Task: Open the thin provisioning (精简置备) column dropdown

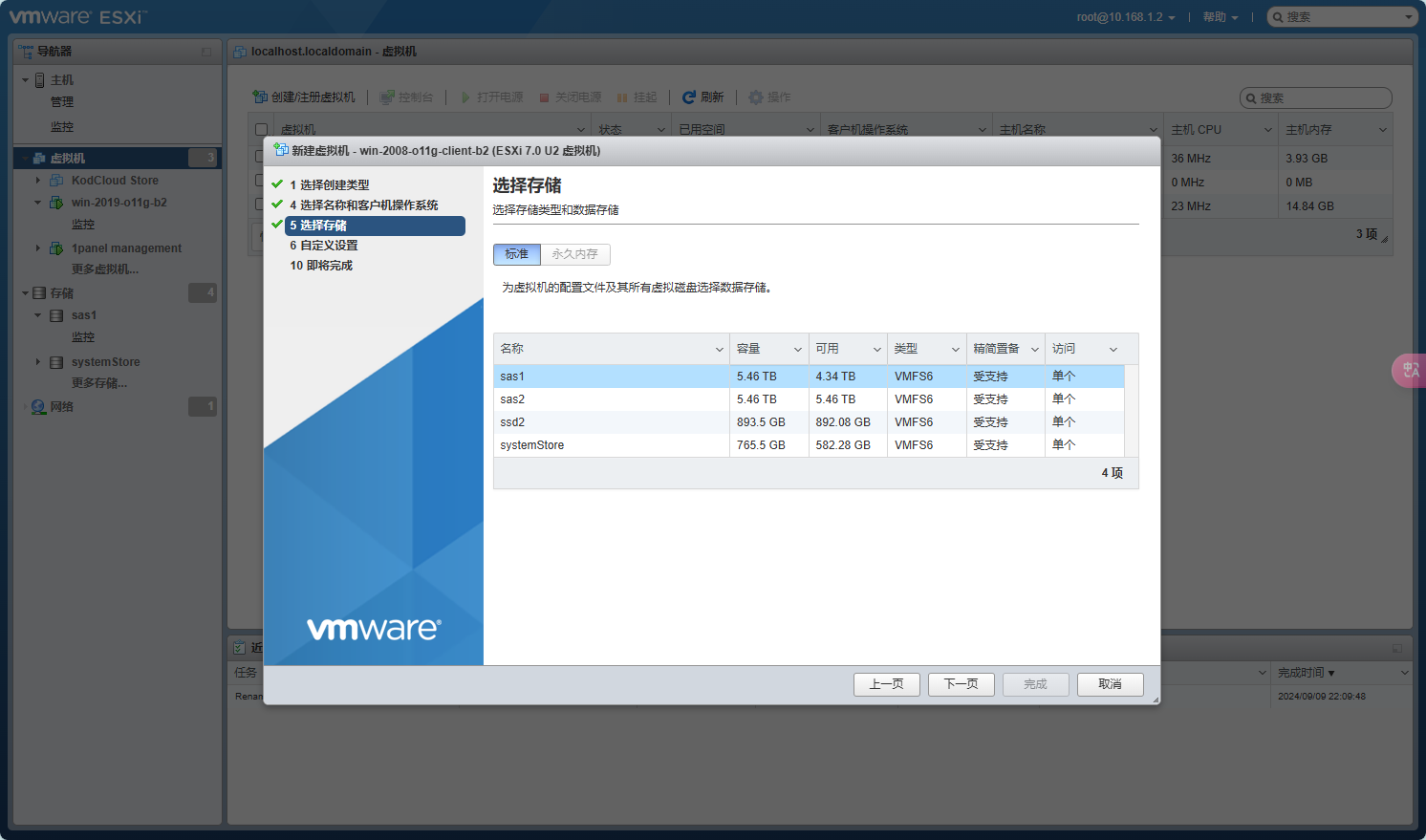Action: click(1035, 350)
